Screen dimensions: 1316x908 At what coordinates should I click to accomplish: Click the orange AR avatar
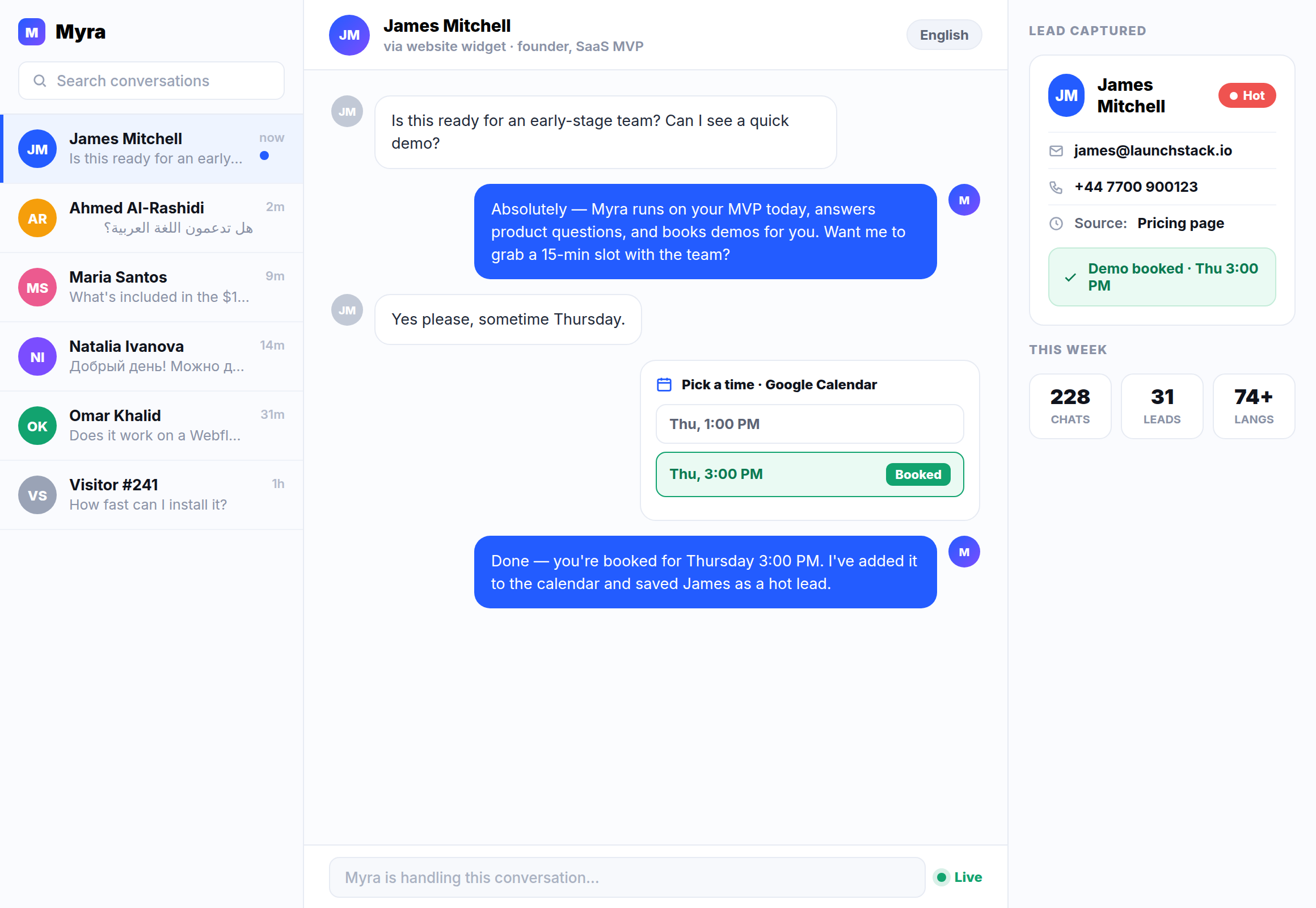37,218
